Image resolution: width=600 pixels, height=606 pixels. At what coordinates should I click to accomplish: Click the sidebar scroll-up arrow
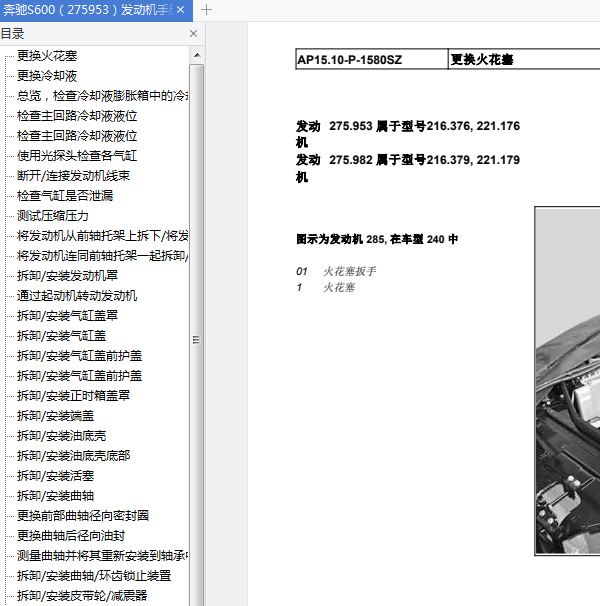point(197,55)
